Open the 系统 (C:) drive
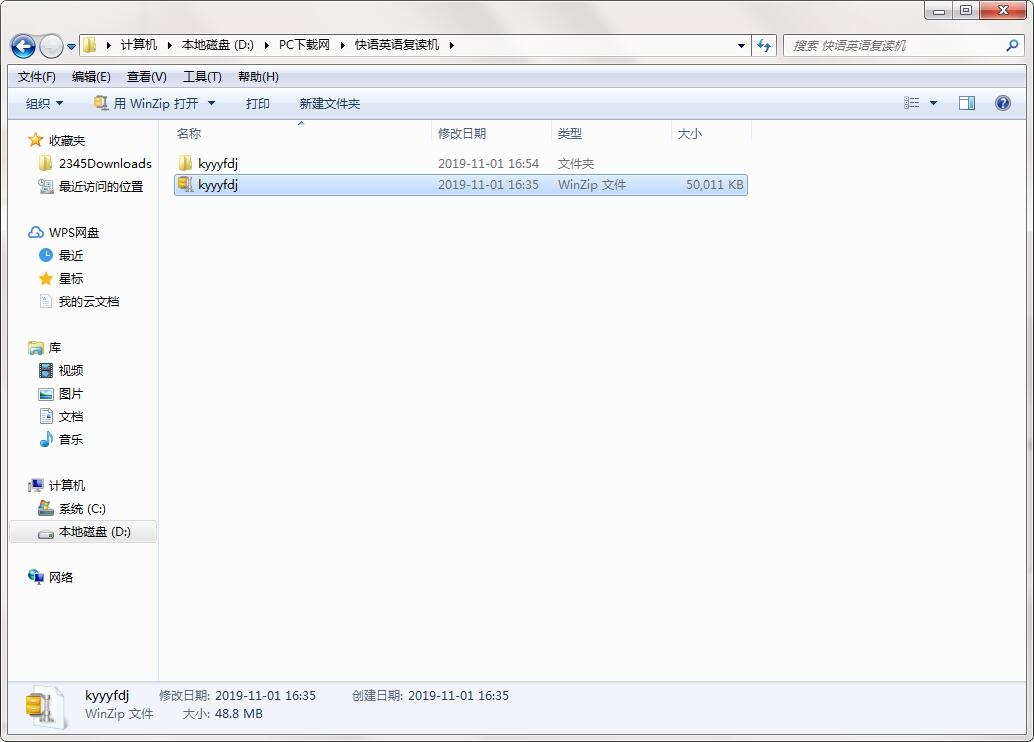 [82, 509]
